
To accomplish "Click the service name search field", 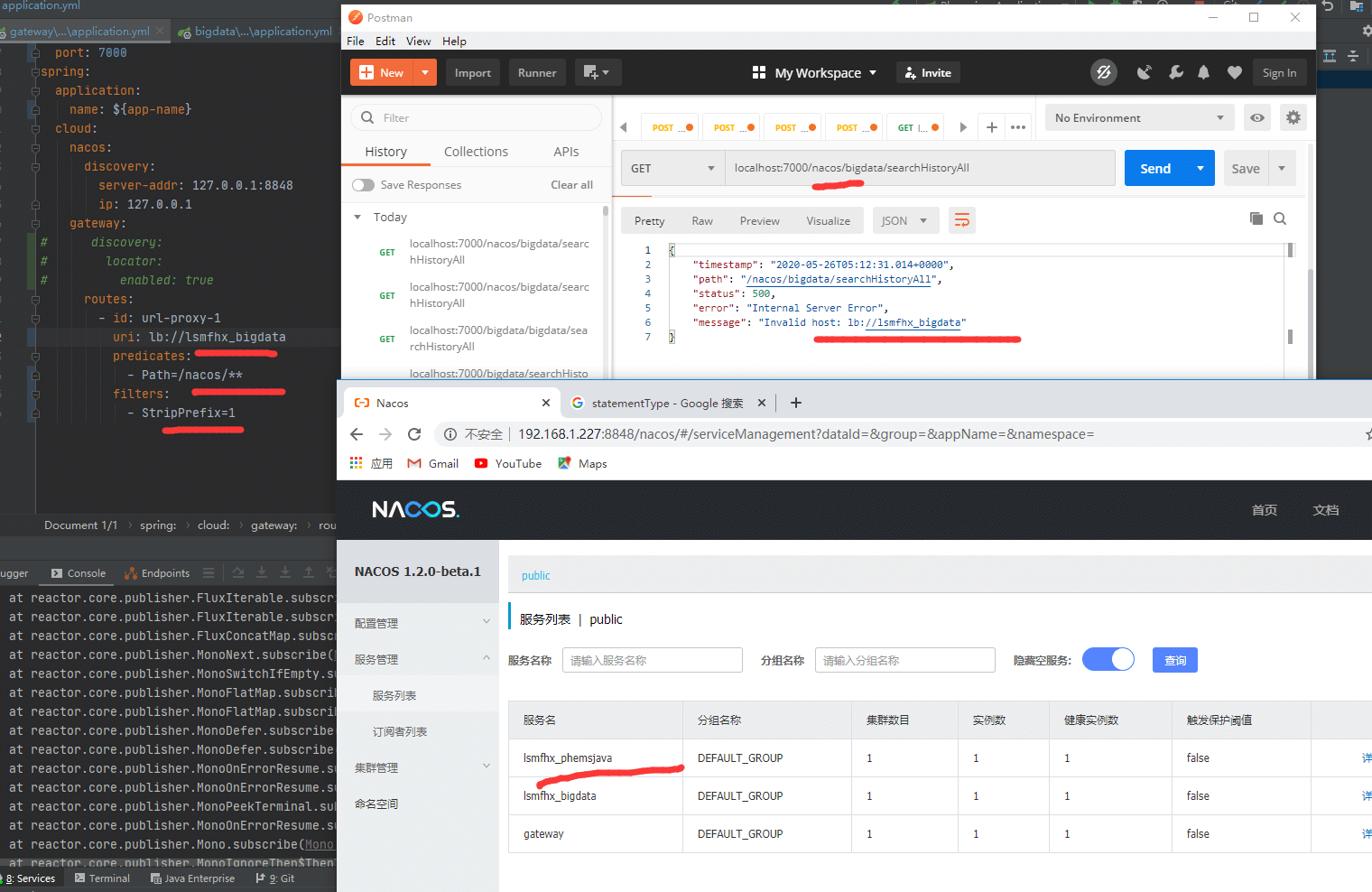I will tap(652, 661).
